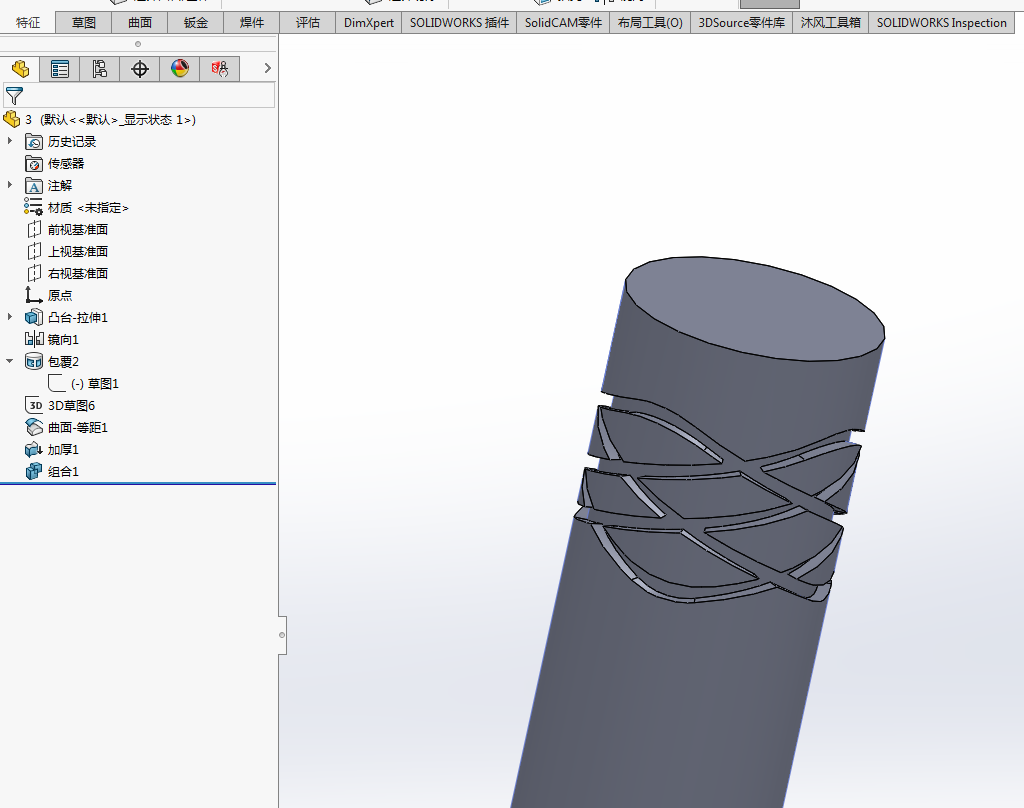The height and width of the screenshot is (808, 1024).
Task: Click the 镜向1 mirror icon
Action: coord(34,339)
